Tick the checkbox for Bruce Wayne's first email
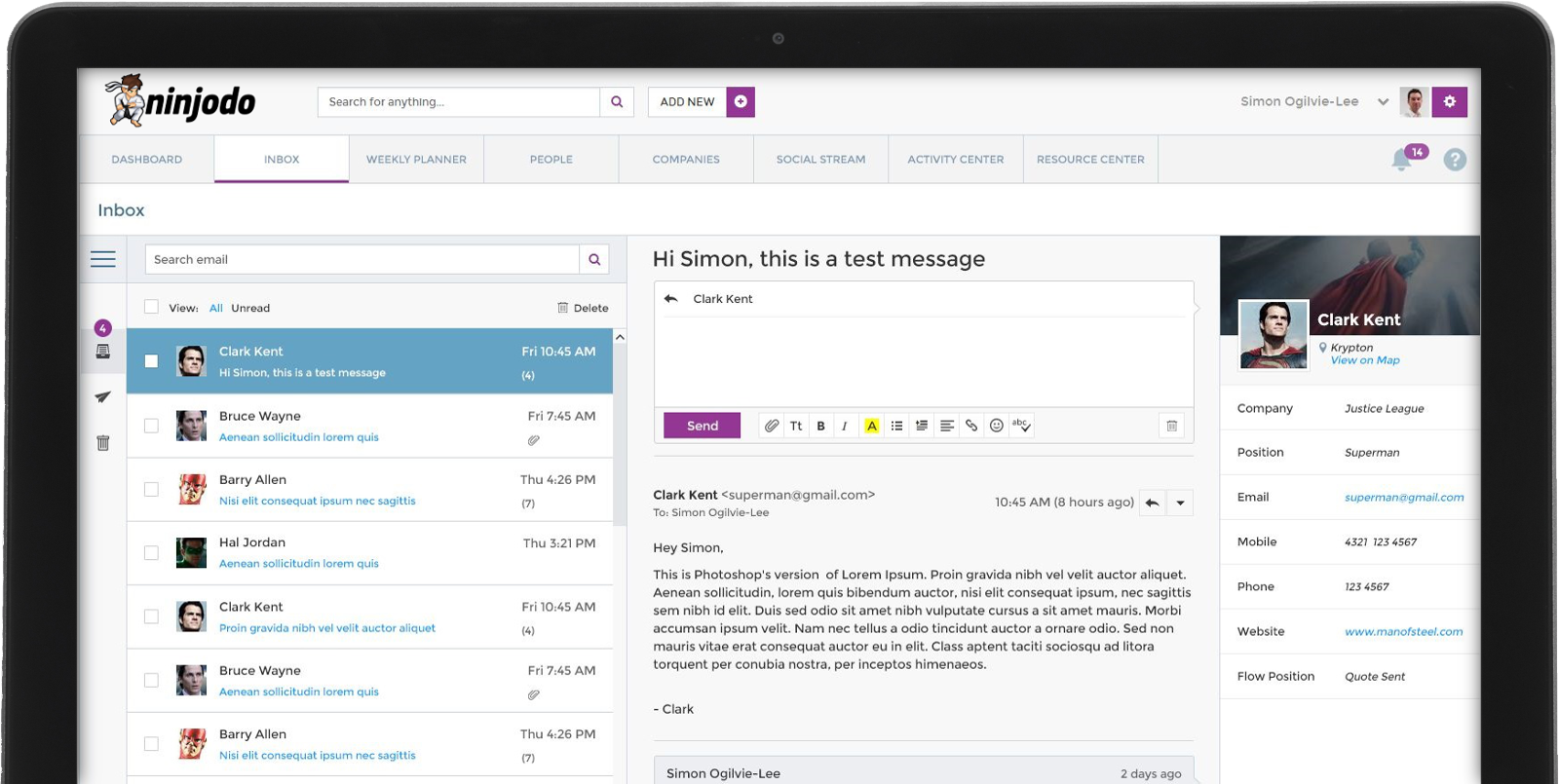The width and height of the screenshot is (1559, 784). click(x=151, y=426)
